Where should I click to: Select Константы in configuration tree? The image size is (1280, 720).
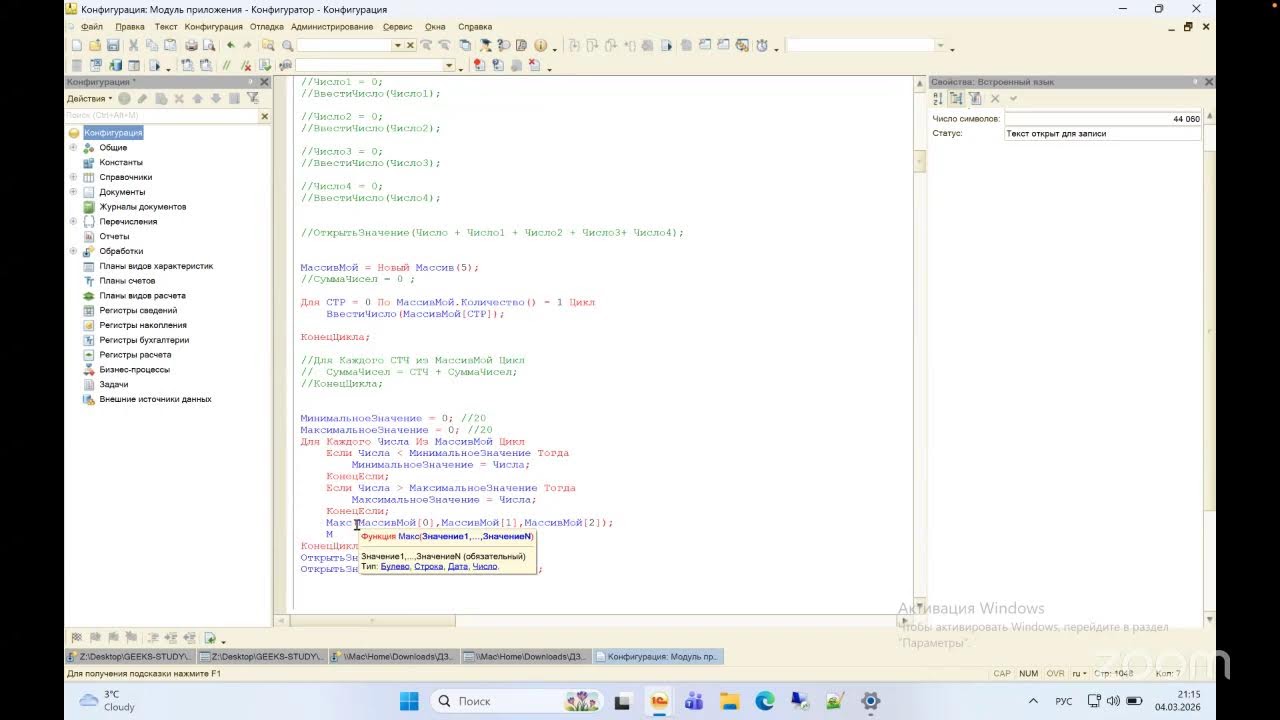pos(121,162)
